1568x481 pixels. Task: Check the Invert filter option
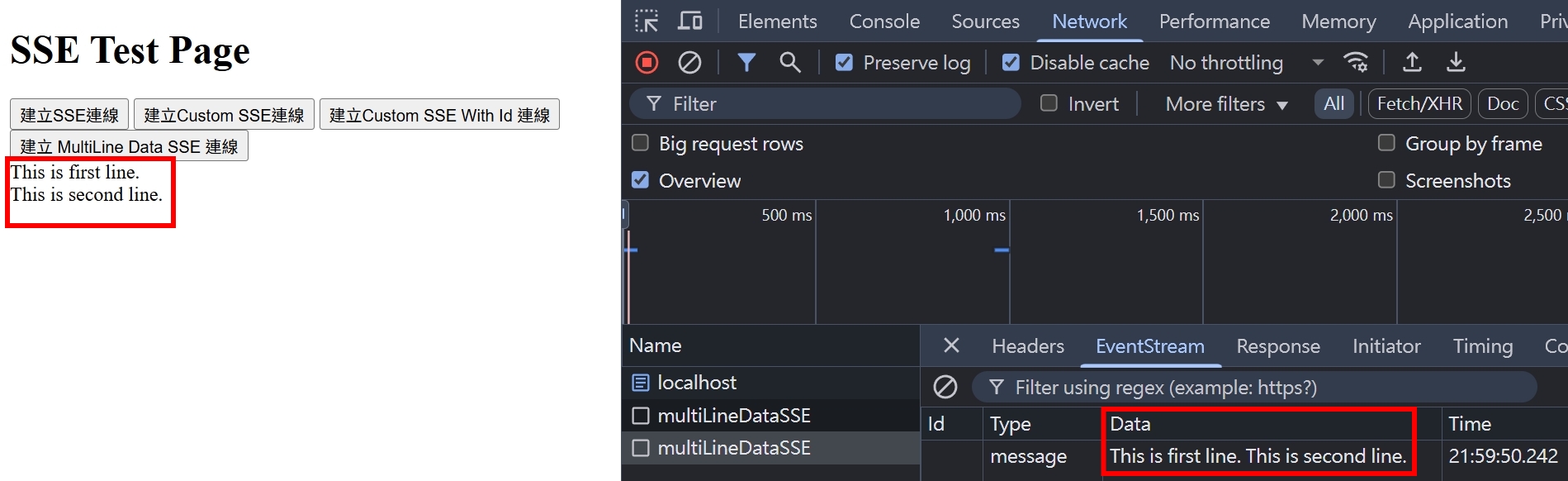[1049, 103]
